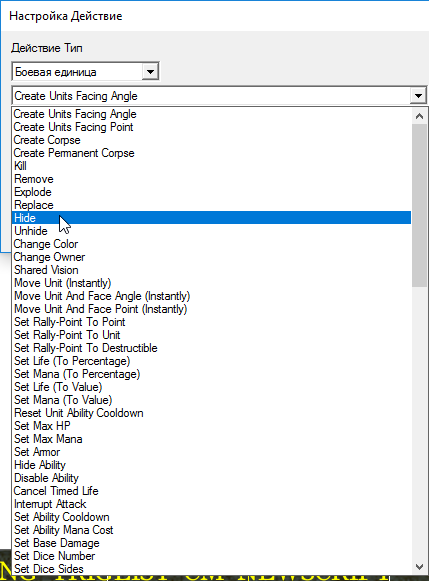
Task: Click the dropdown list scrollbar thumb
Action: pos(419,205)
